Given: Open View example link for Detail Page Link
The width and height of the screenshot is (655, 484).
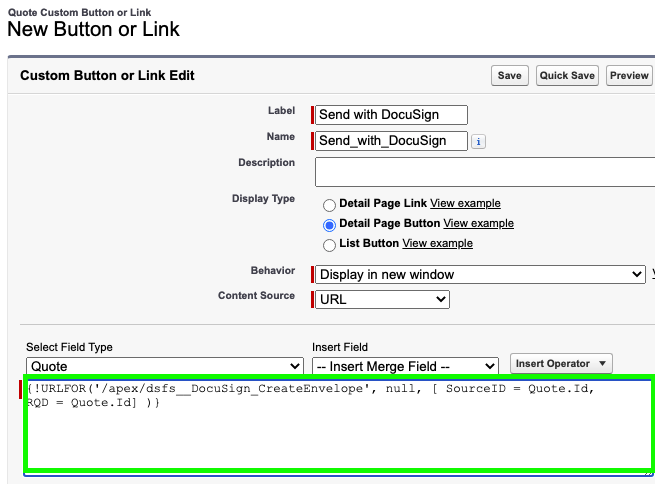Looking at the screenshot, I should (x=465, y=203).
